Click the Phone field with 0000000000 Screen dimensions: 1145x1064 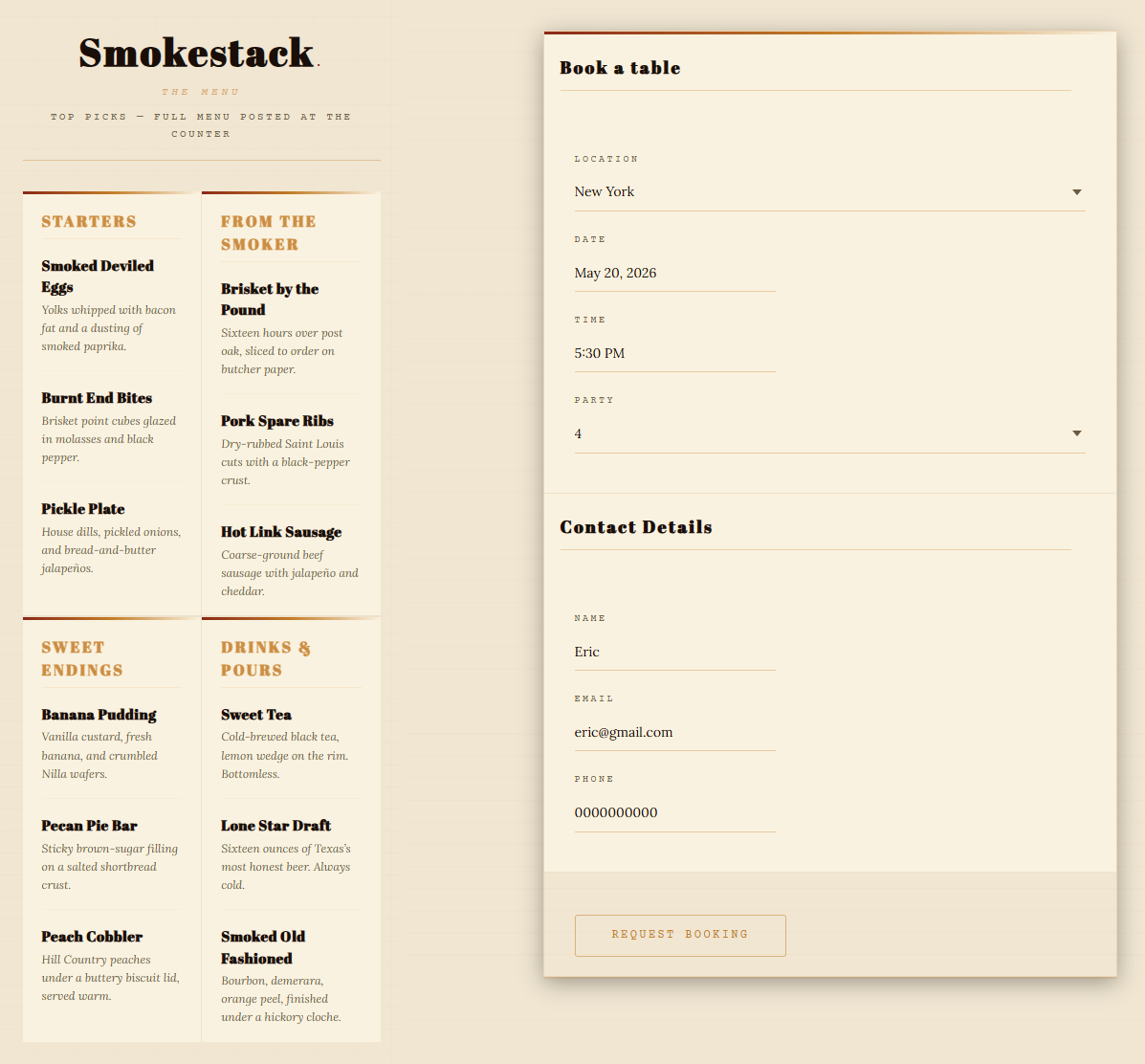tap(674, 812)
